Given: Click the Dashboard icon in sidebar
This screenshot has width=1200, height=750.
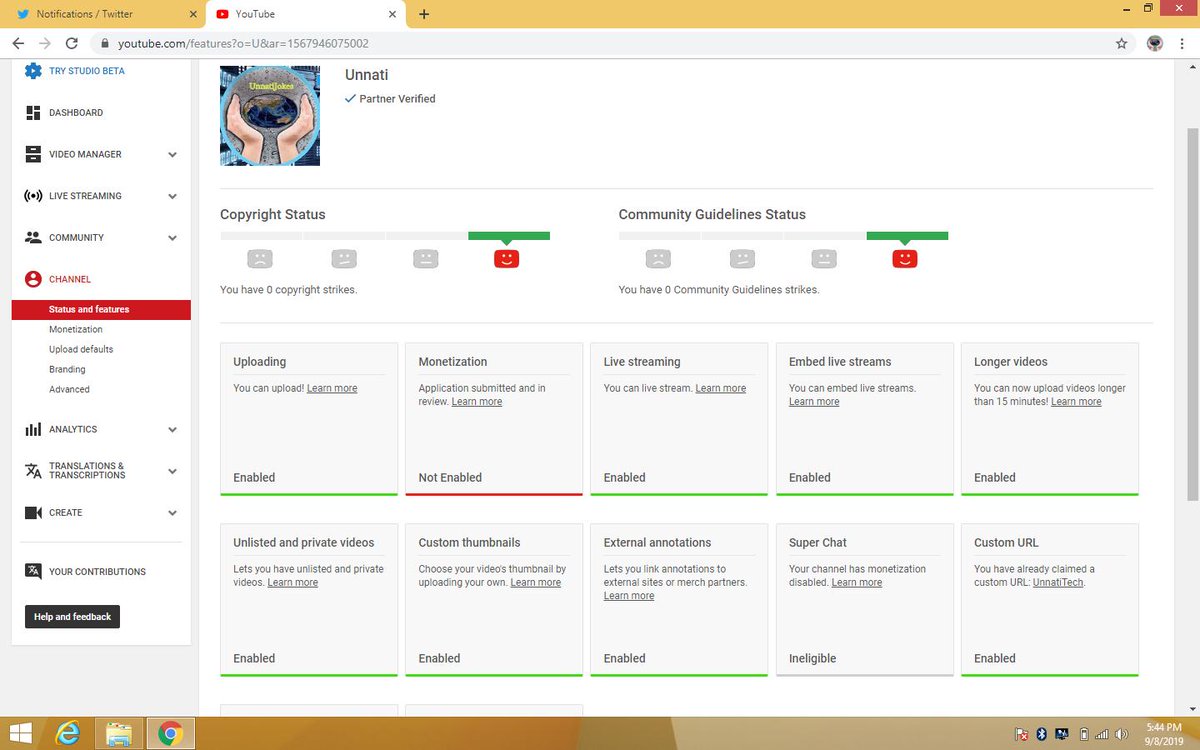Looking at the screenshot, I should 33,113.
